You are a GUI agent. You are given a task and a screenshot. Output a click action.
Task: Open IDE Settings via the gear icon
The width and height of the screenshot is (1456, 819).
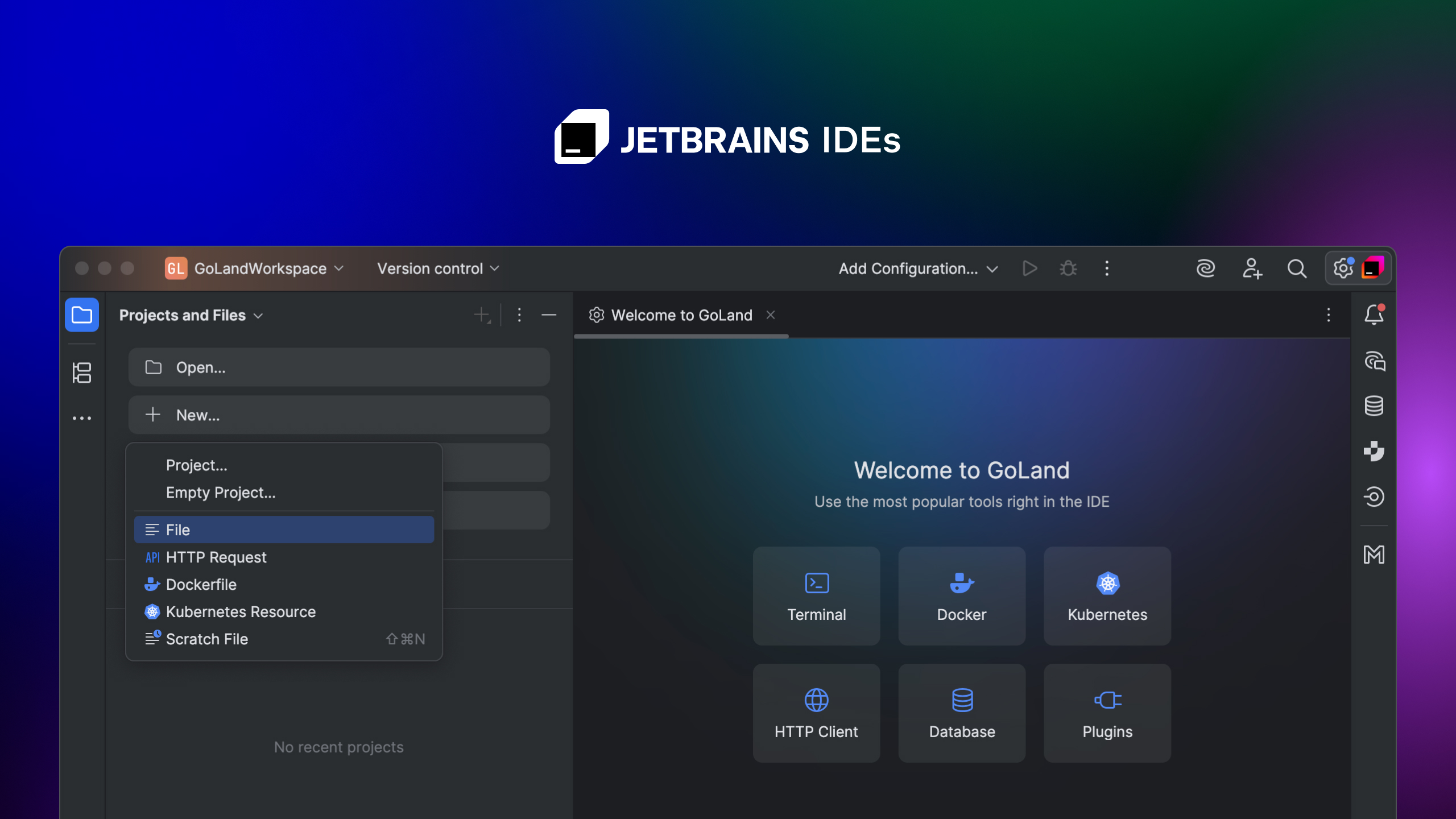pos(1343,268)
